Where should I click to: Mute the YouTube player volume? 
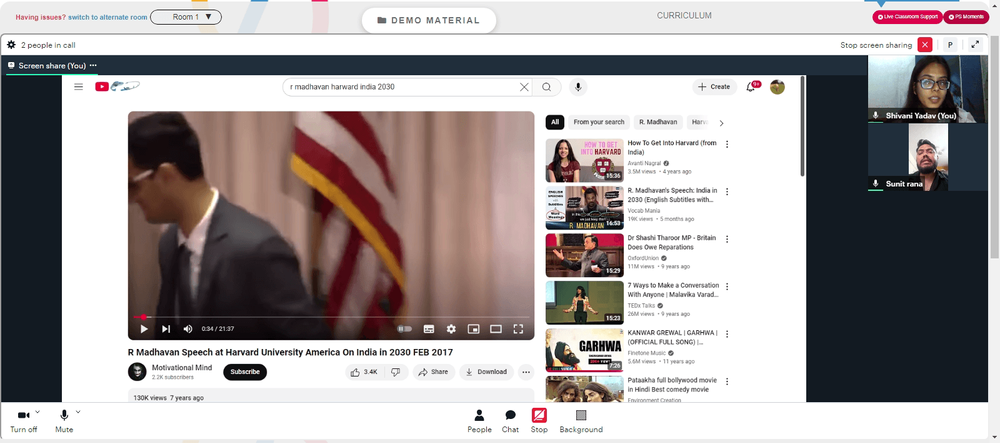[x=188, y=329]
